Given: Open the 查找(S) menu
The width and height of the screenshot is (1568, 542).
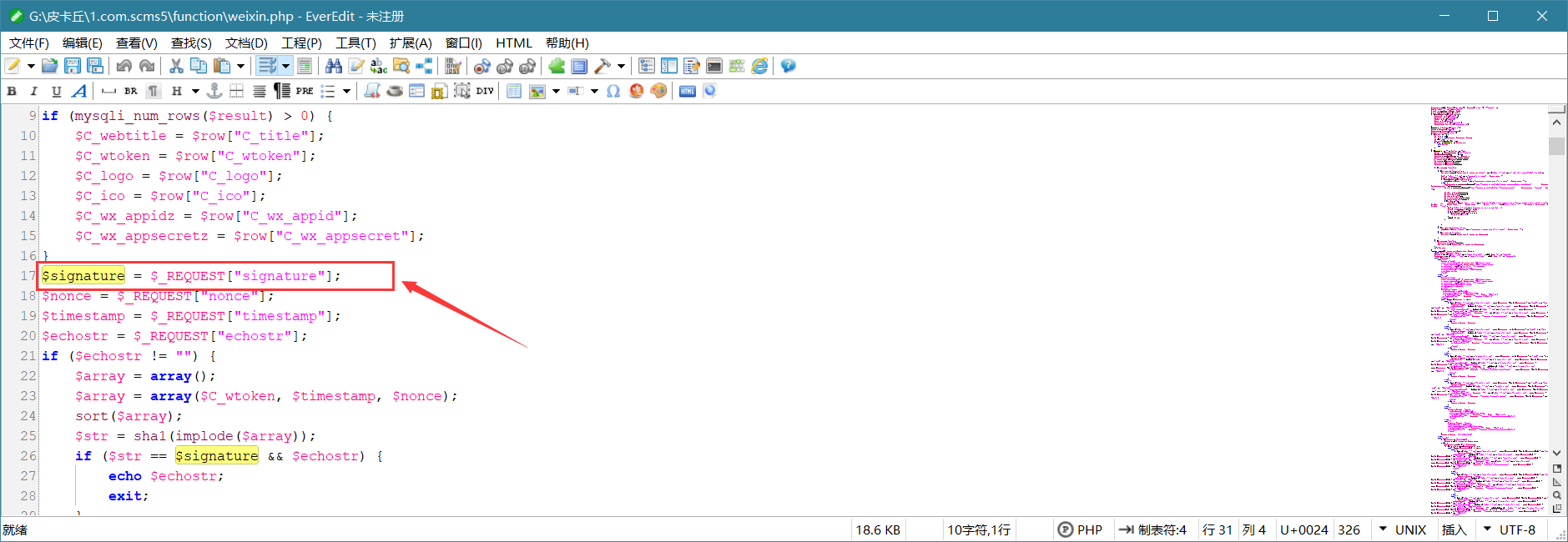Looking at the screenshot, I should coord(191,43).
